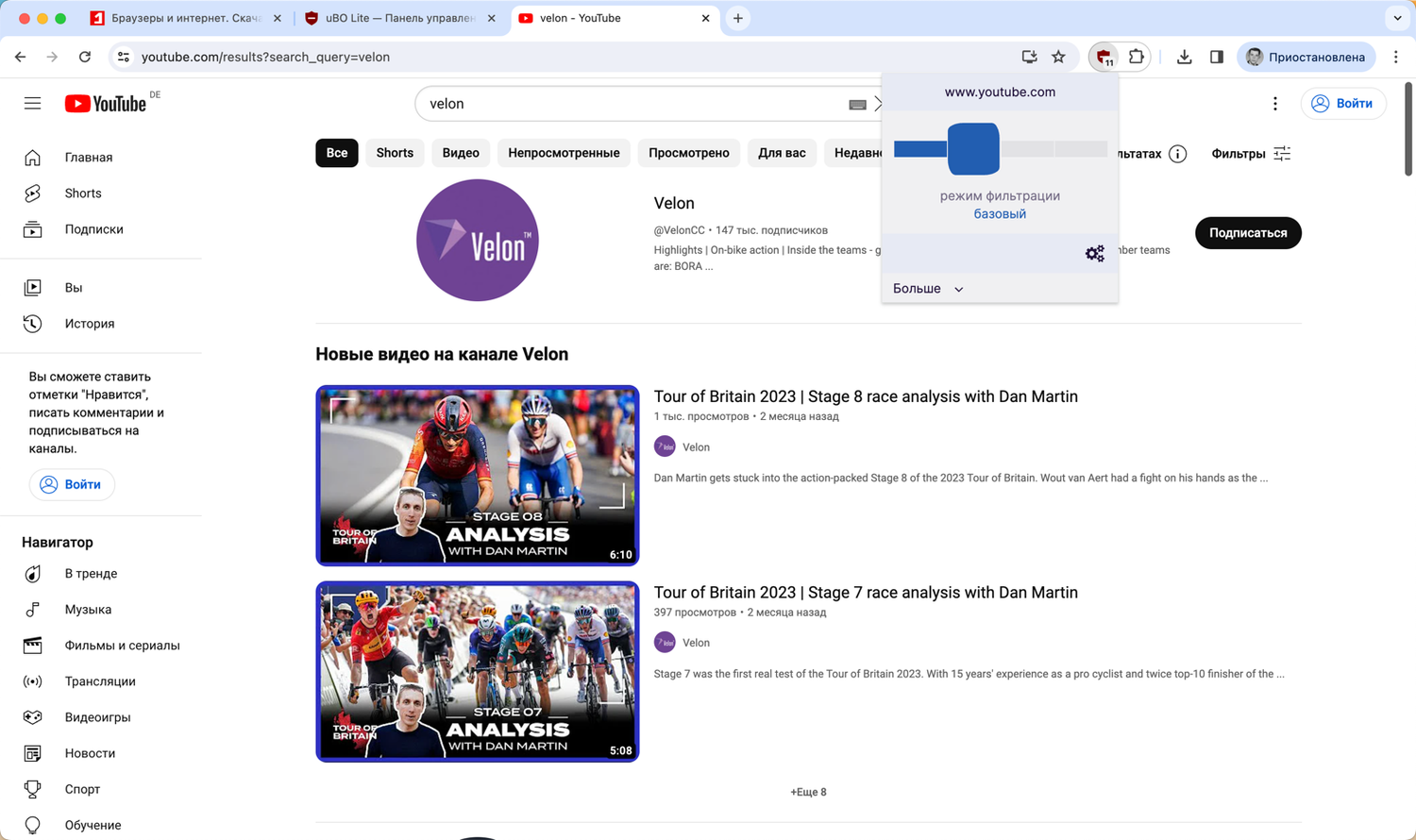
Task: Select the Для вас filter chip
Action: click(782, 153)
